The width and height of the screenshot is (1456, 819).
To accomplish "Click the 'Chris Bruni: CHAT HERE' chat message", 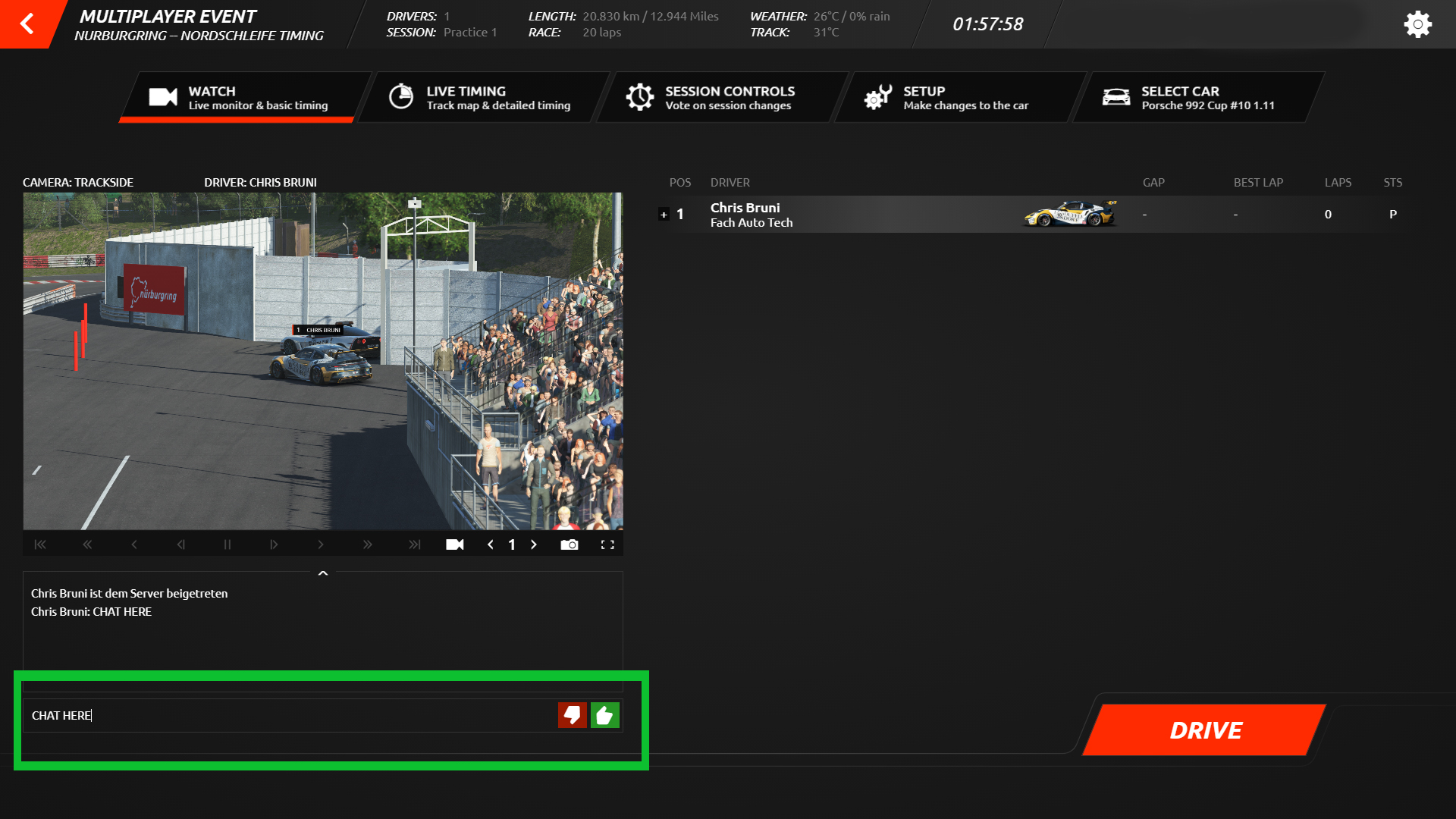I will pos(91,611).
